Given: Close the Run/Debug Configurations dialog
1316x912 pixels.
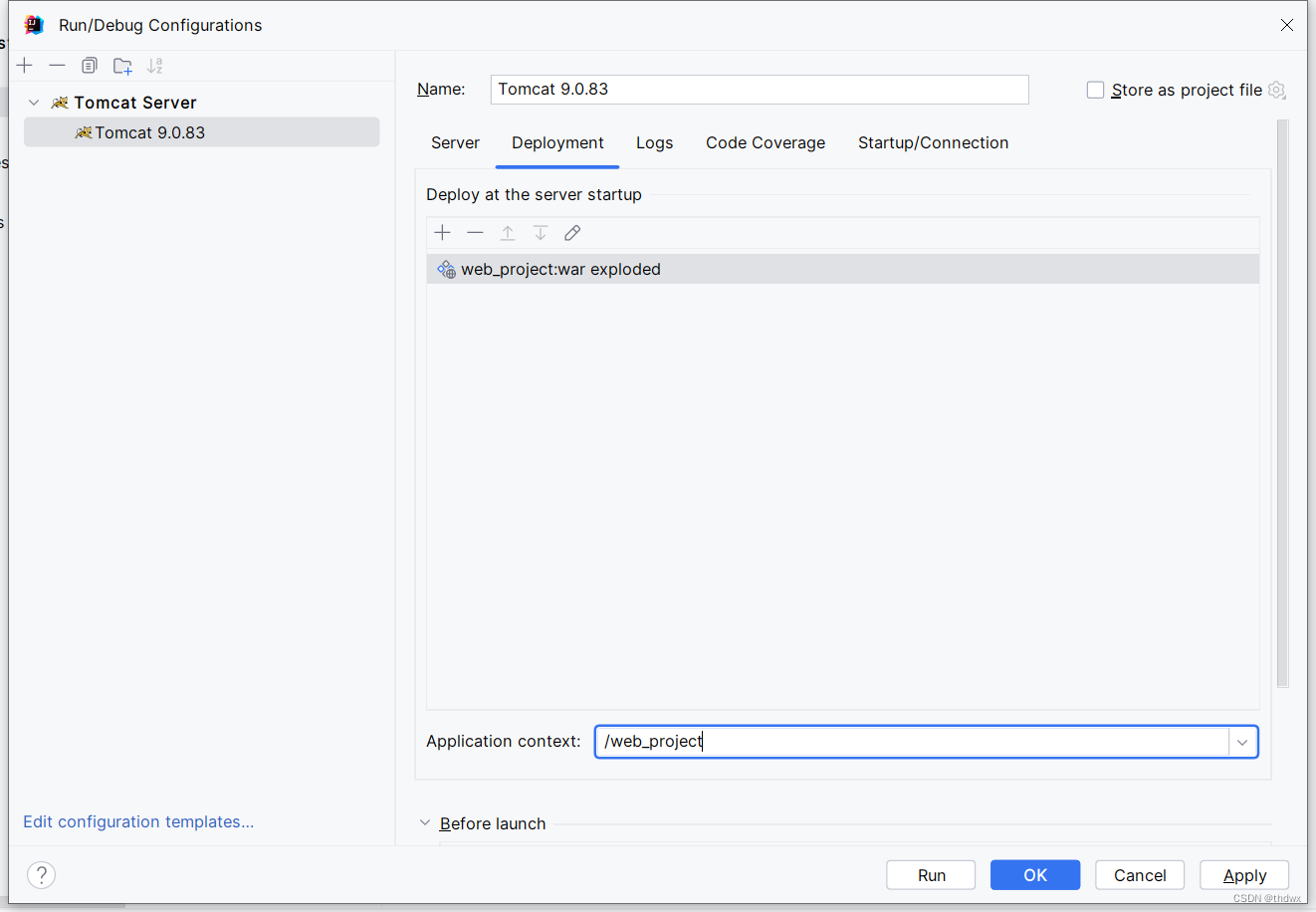Looking at the screenshot, I should pyautogui.click(x=1287, y=25).
